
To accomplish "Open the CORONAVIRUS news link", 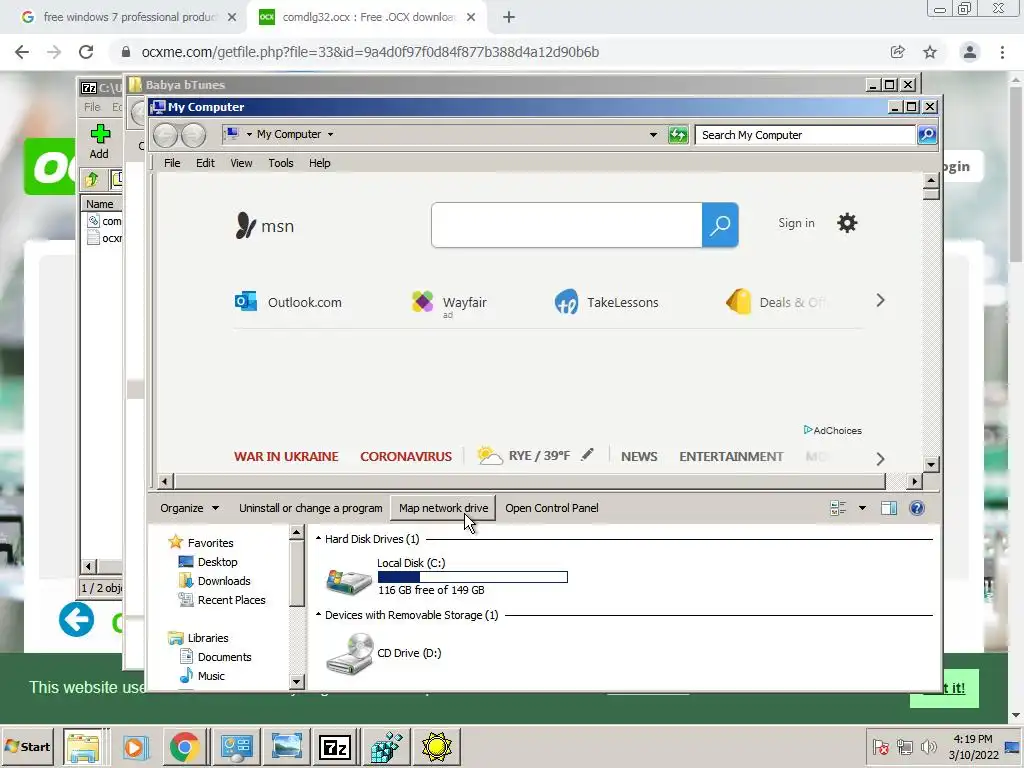I will click(406, 456).
